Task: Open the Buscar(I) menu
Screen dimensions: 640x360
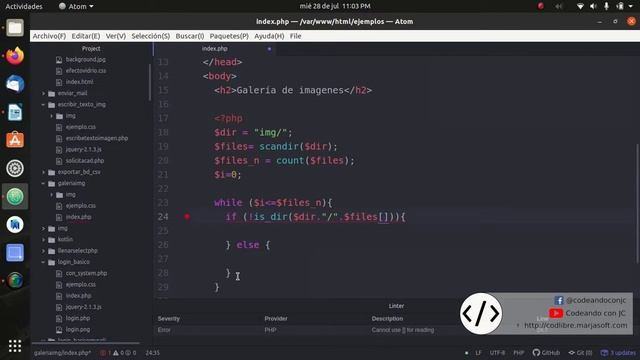Action: point(190,36)
